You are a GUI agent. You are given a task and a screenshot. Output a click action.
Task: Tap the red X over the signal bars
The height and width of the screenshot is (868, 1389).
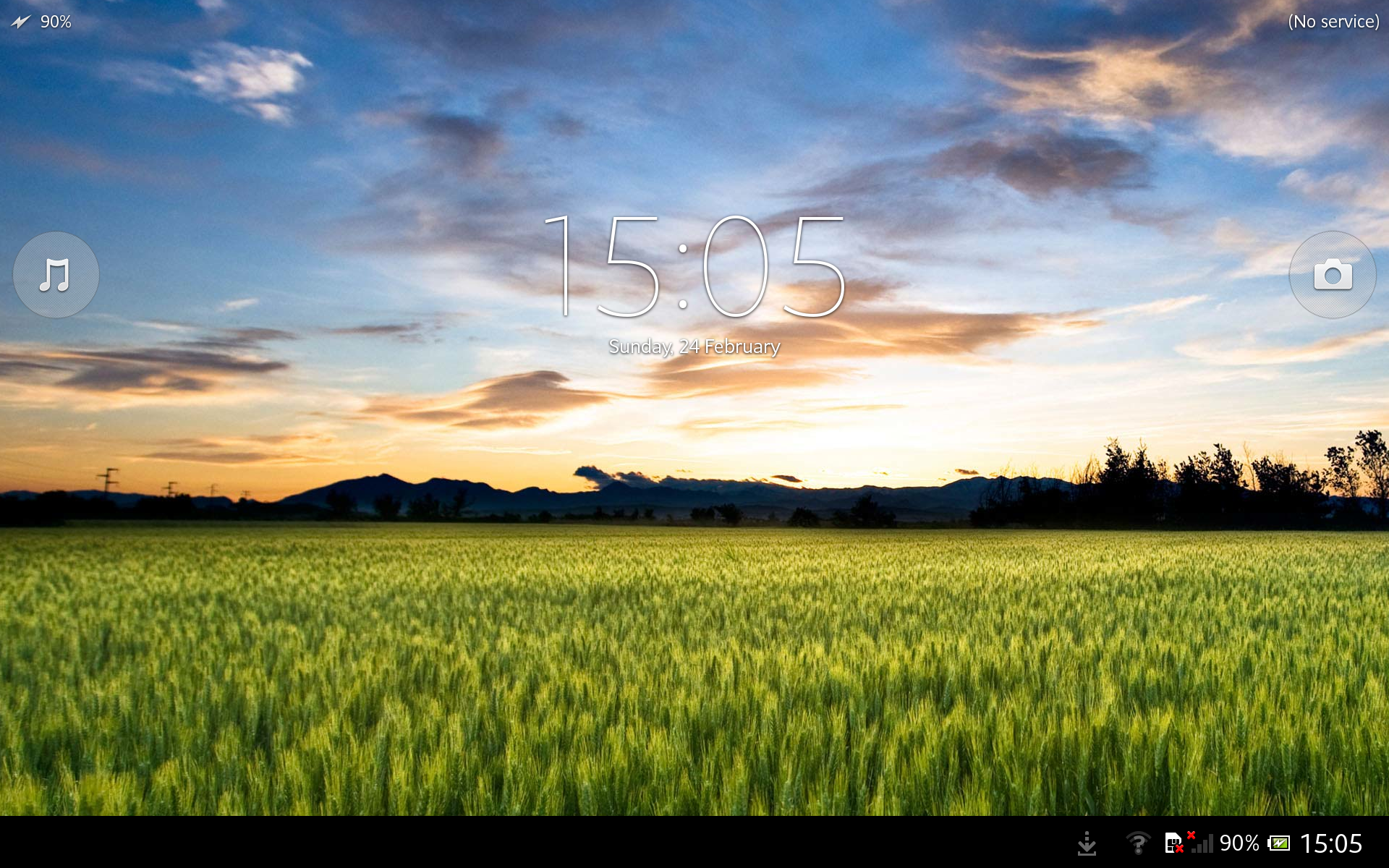point(1191,835)
